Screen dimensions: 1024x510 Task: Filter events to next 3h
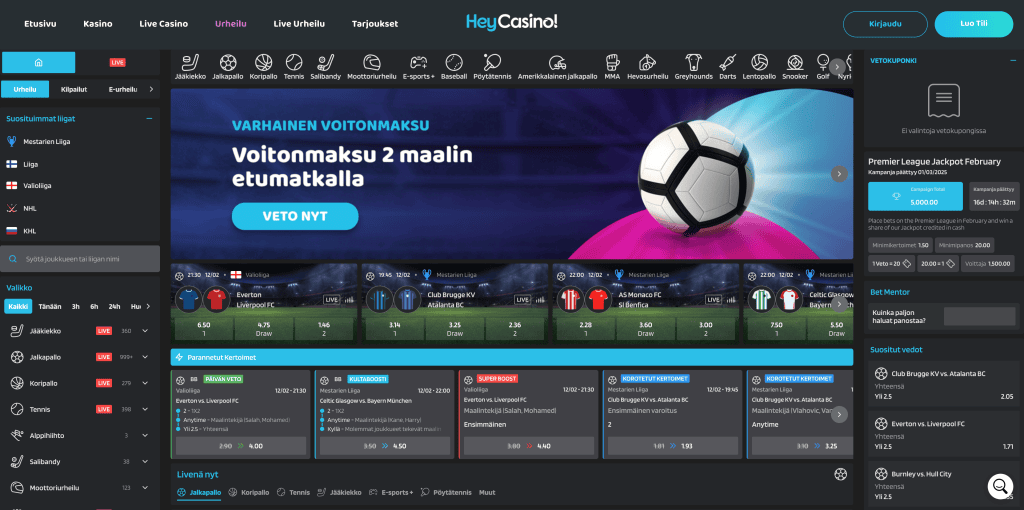pyautogui.click(x=76, y=306)
